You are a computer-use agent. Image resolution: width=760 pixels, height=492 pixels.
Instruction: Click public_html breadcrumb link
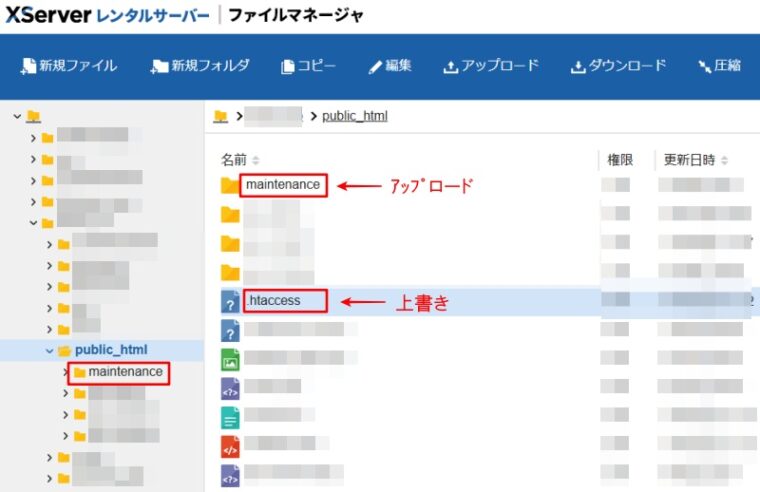pyautogui.click(x=355, y=116)
